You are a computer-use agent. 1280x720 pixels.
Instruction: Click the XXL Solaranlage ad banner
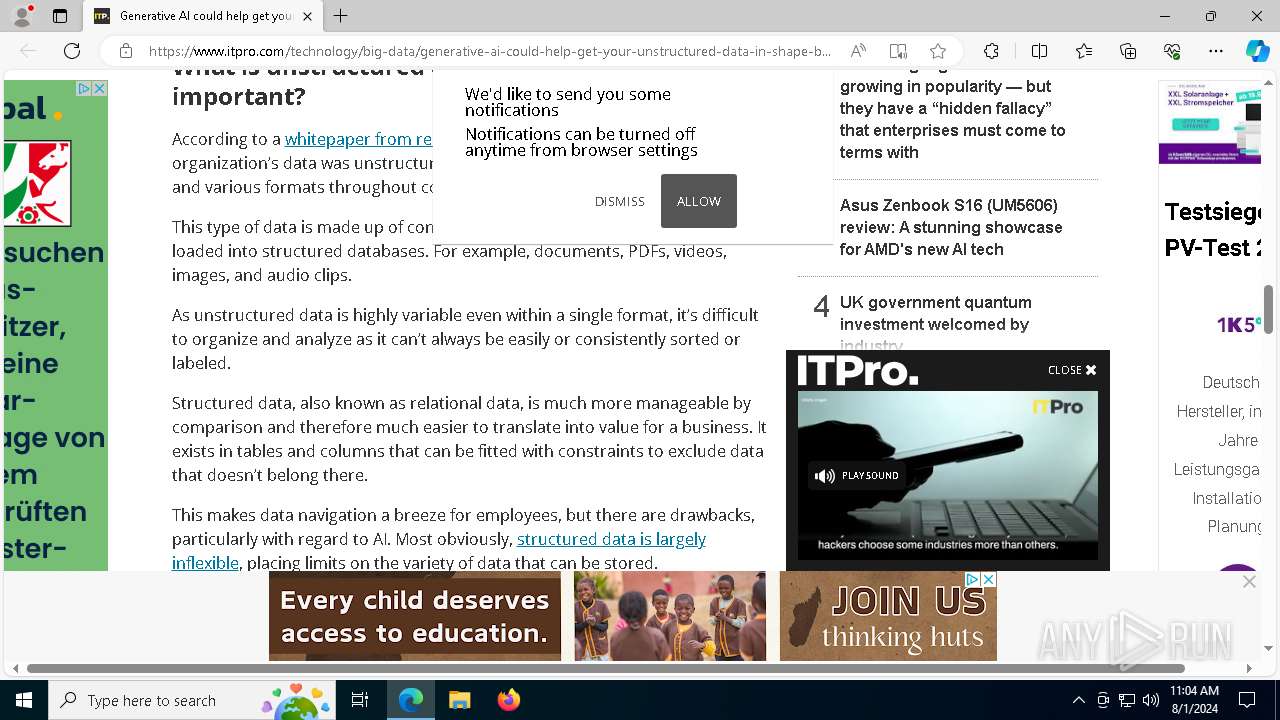point(1210,122)
